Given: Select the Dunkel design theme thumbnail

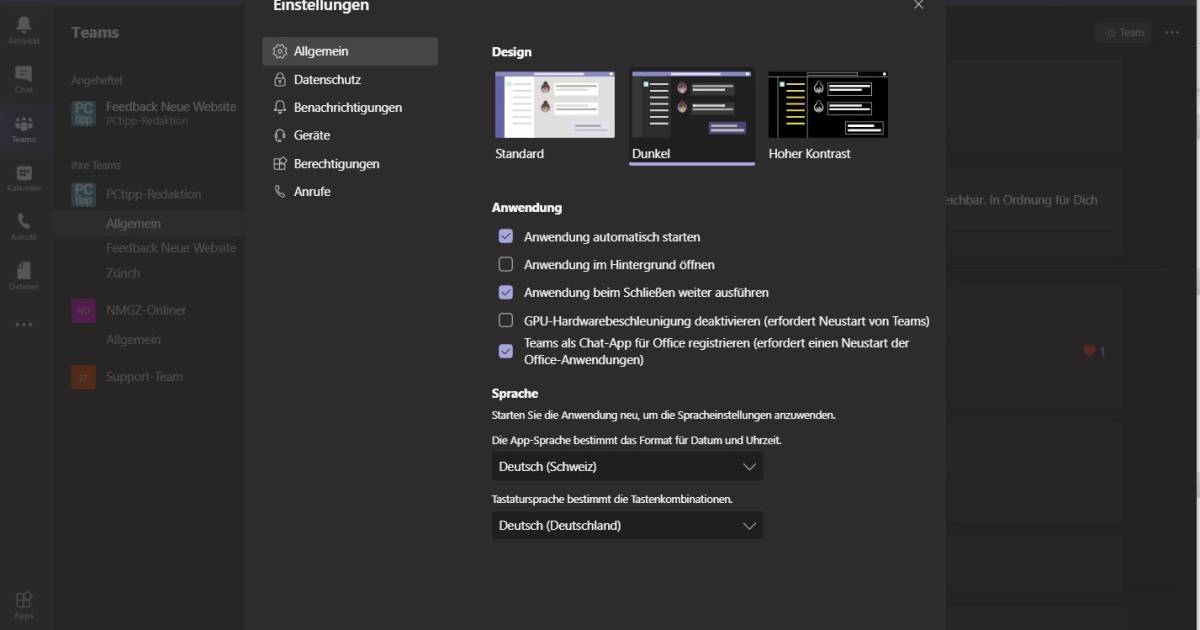Looking at the screenshot, I should tap(692, 104).
